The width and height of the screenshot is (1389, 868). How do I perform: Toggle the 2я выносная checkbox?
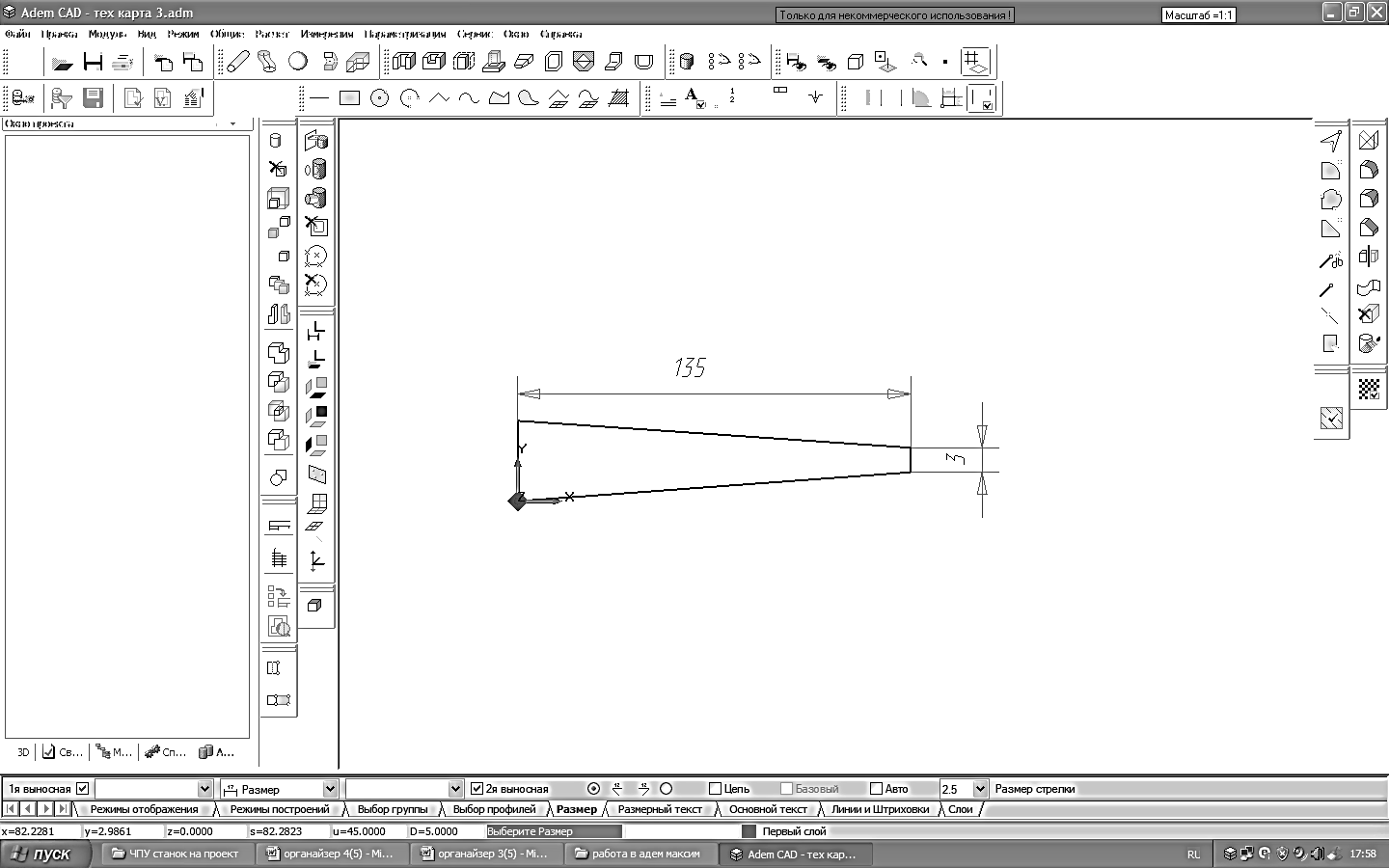tap(477, 789)
